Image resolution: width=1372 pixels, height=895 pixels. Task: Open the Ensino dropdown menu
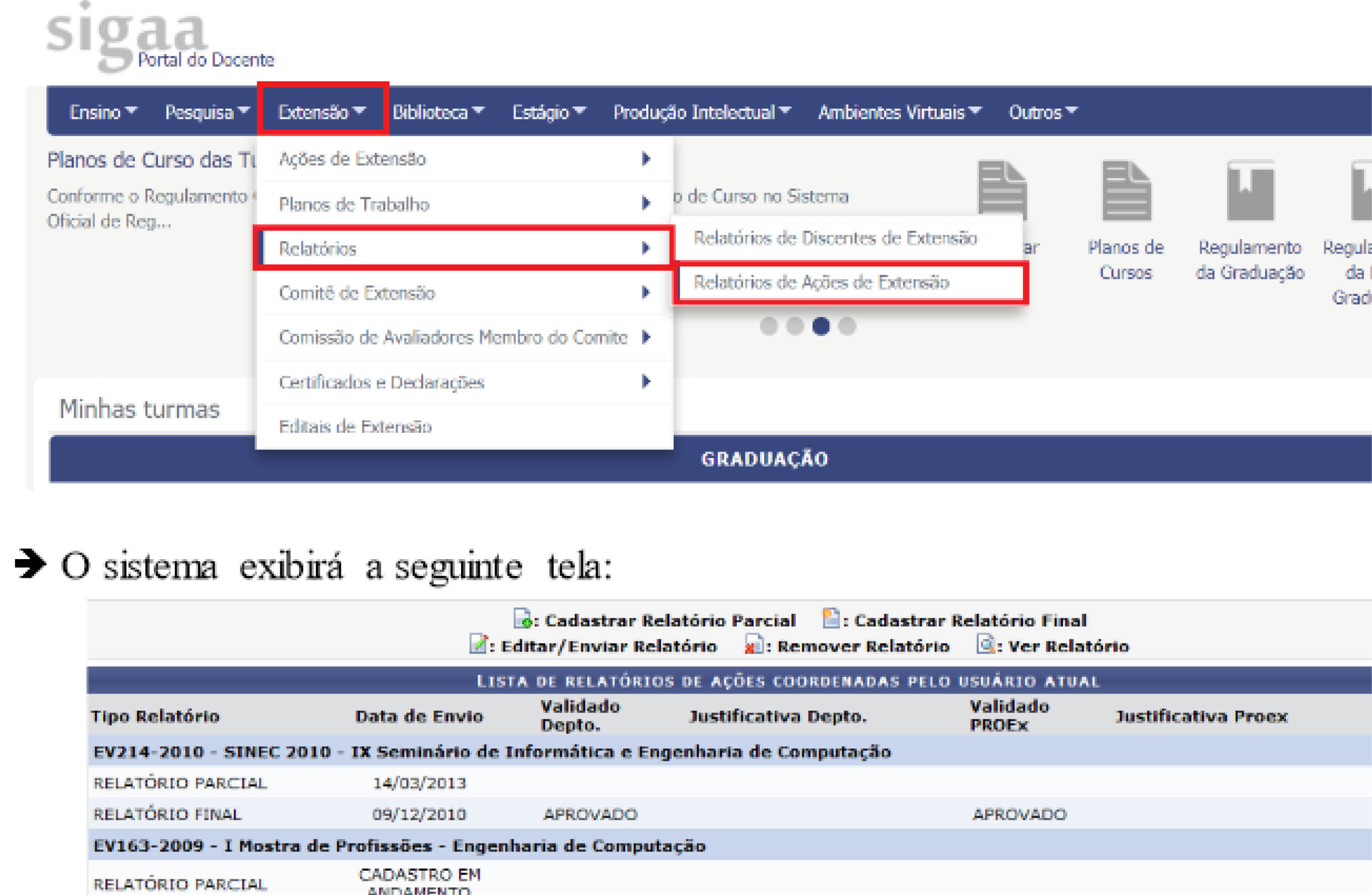pyautogui.click(x=102, y=112)
